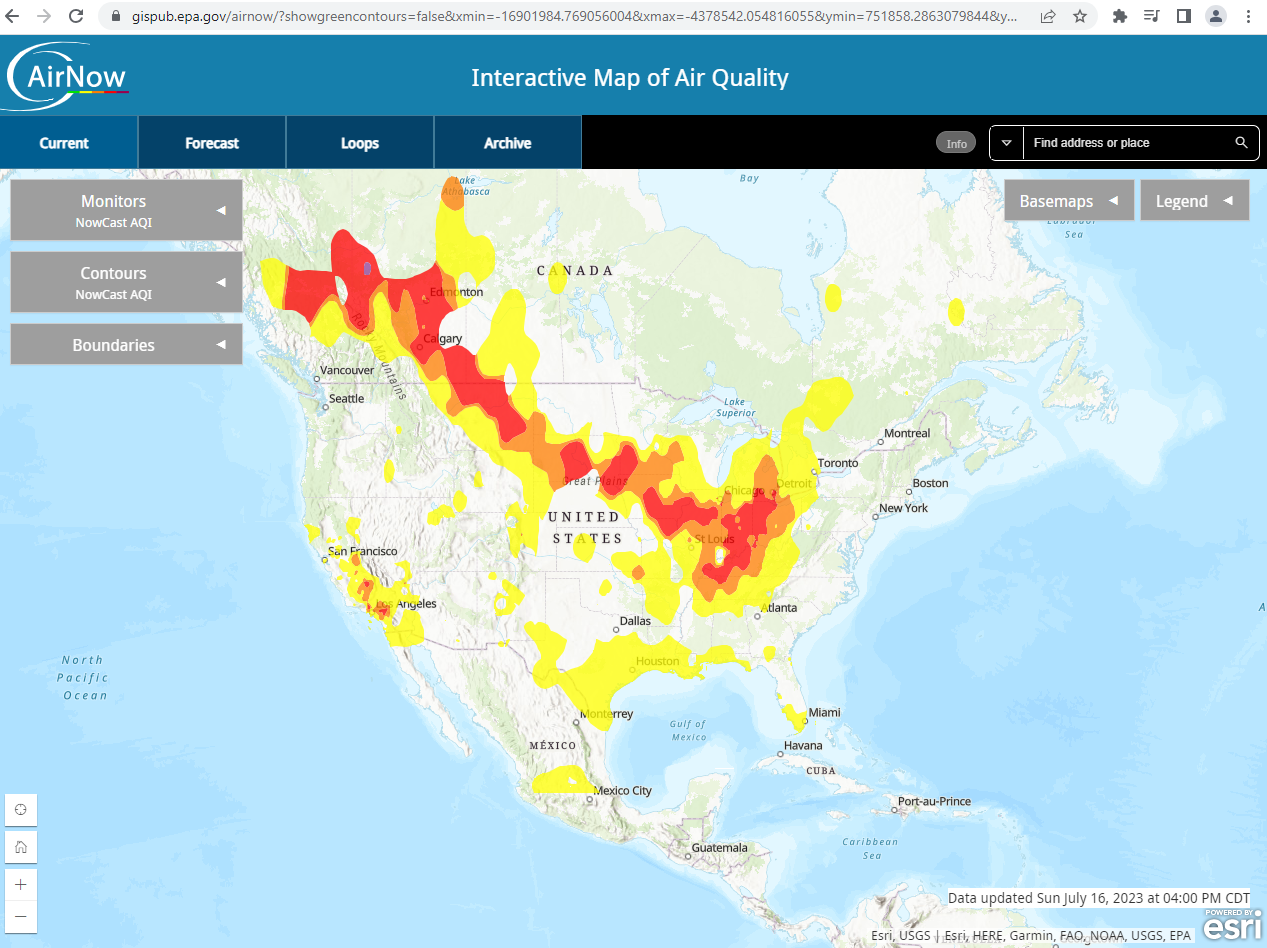Image resolution: width=1267 pixels, height=948 pixels.
Task: Open the Archive tab
Action: click(508, 143)
